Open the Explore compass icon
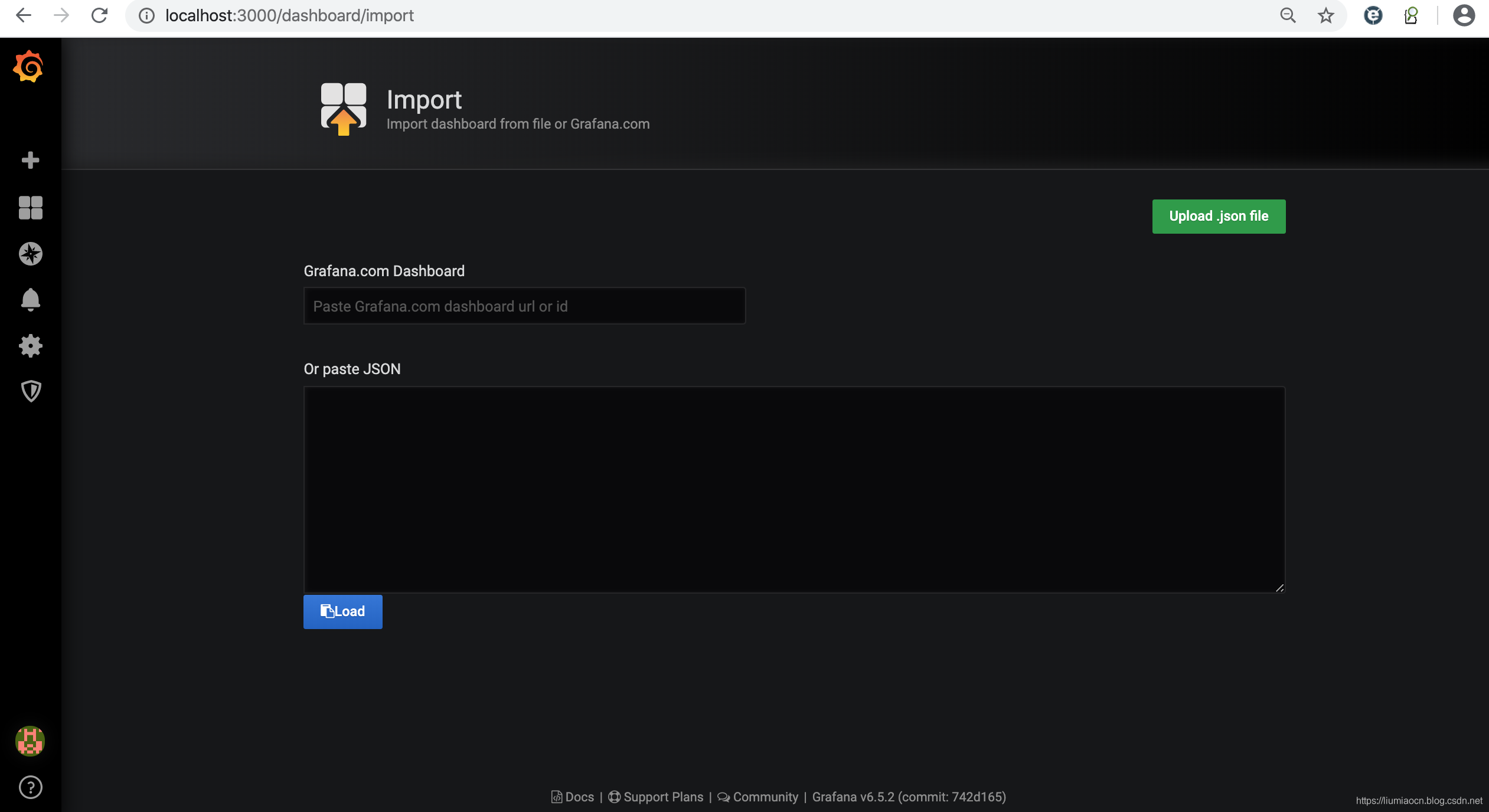 click(x=30, y=254)
